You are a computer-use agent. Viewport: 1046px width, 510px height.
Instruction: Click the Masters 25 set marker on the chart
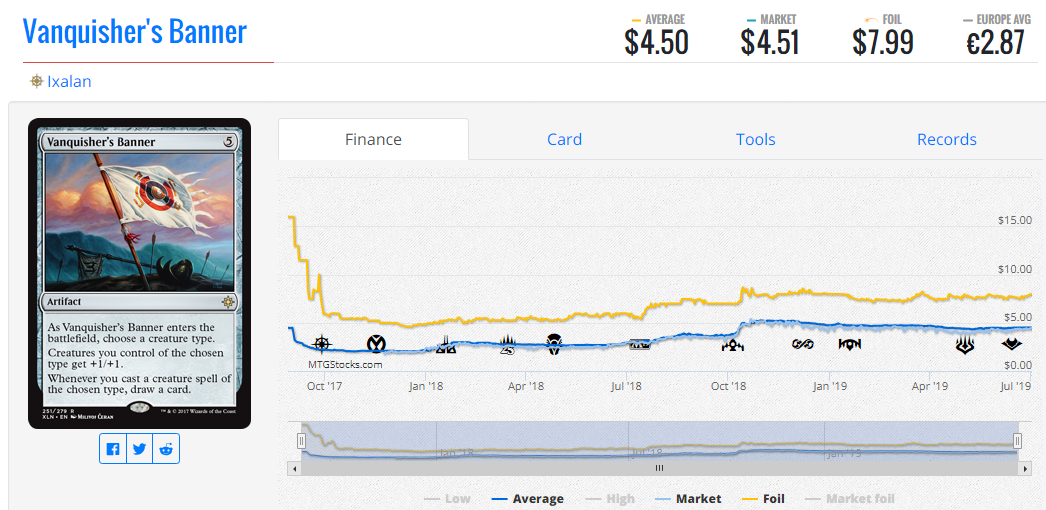(x=510, y=345)
